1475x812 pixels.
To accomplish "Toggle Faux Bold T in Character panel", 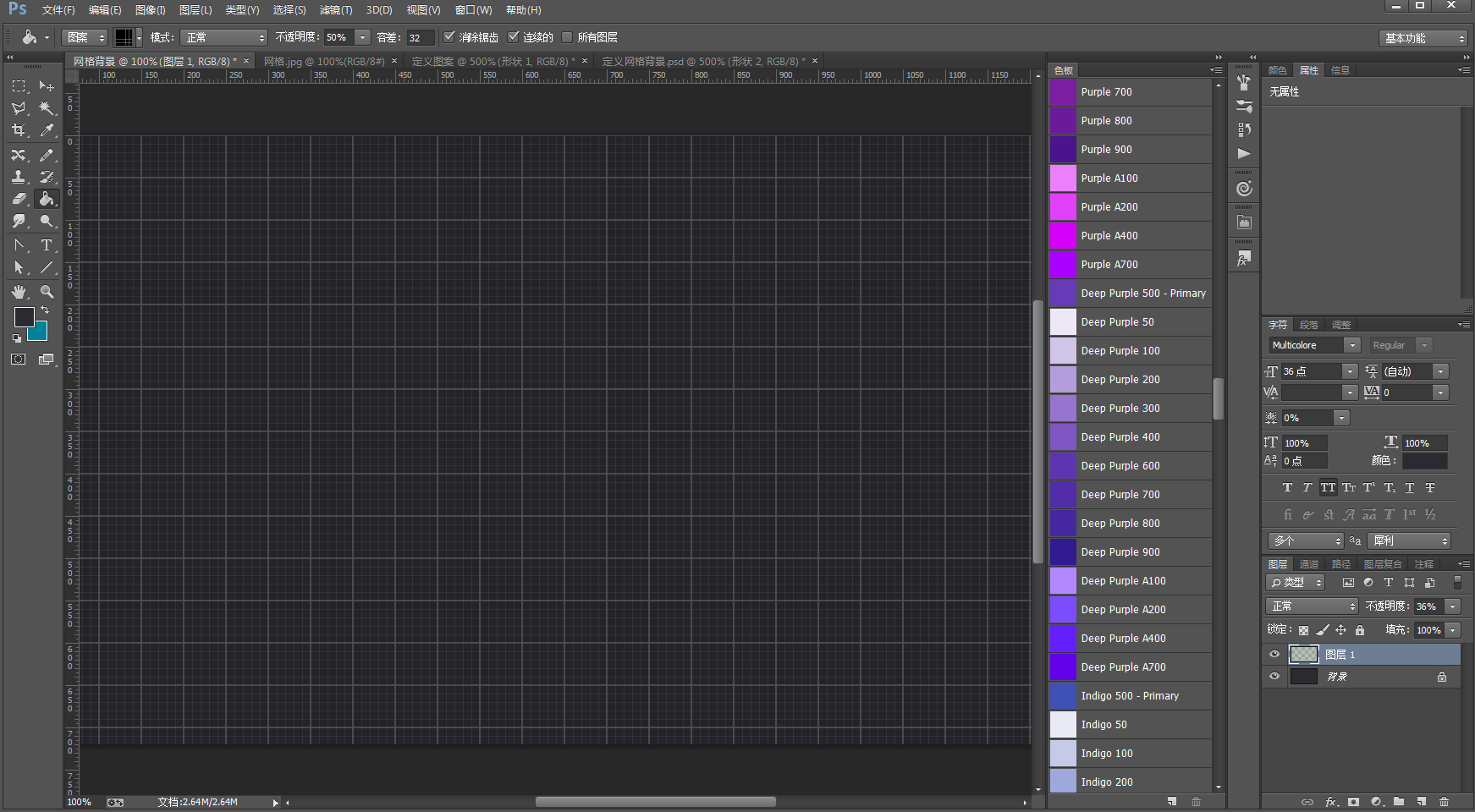I will pos(1287,488).
